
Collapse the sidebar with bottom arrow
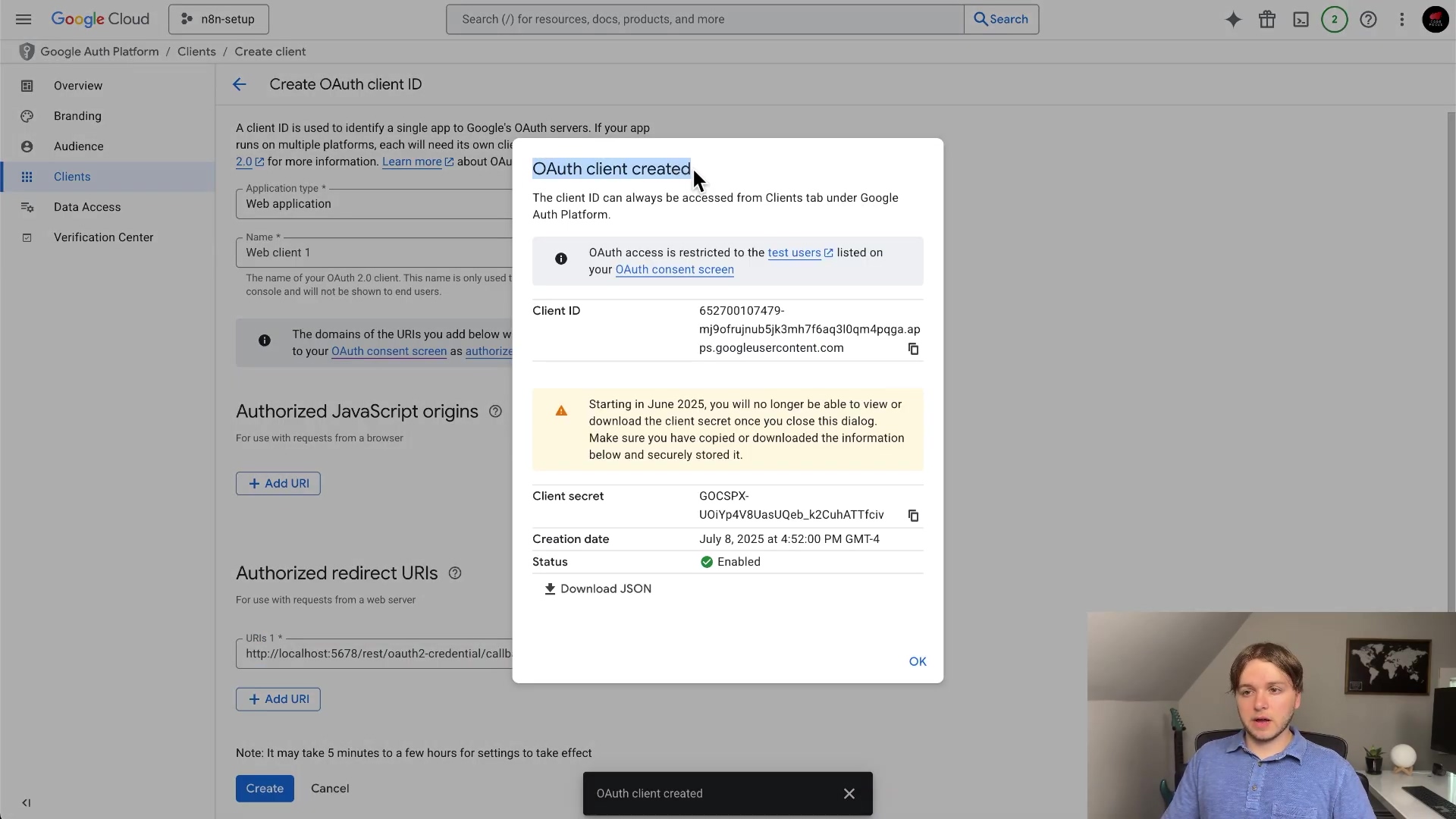27,802
